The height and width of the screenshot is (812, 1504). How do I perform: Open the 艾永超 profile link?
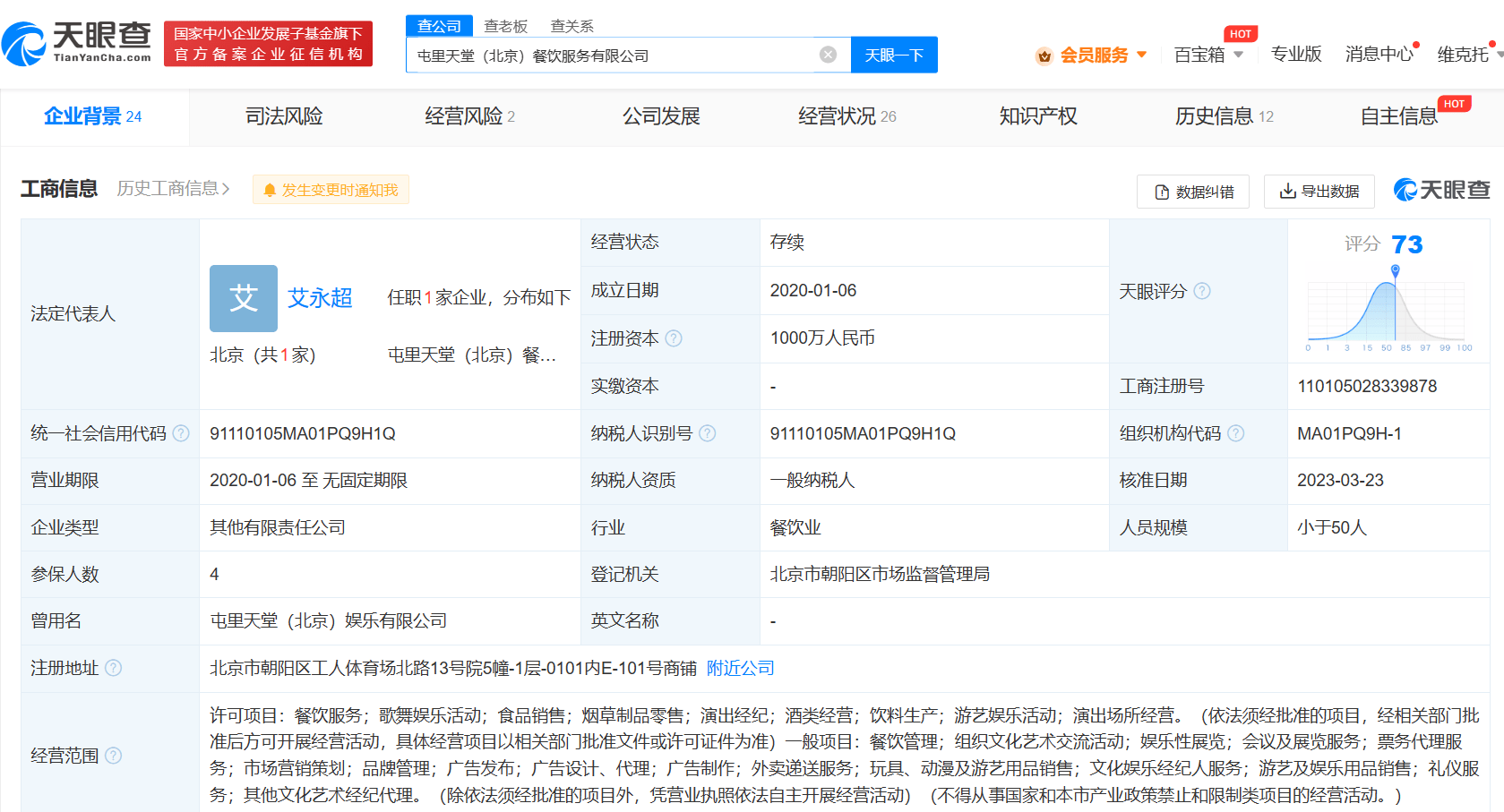tap(320, 298)
